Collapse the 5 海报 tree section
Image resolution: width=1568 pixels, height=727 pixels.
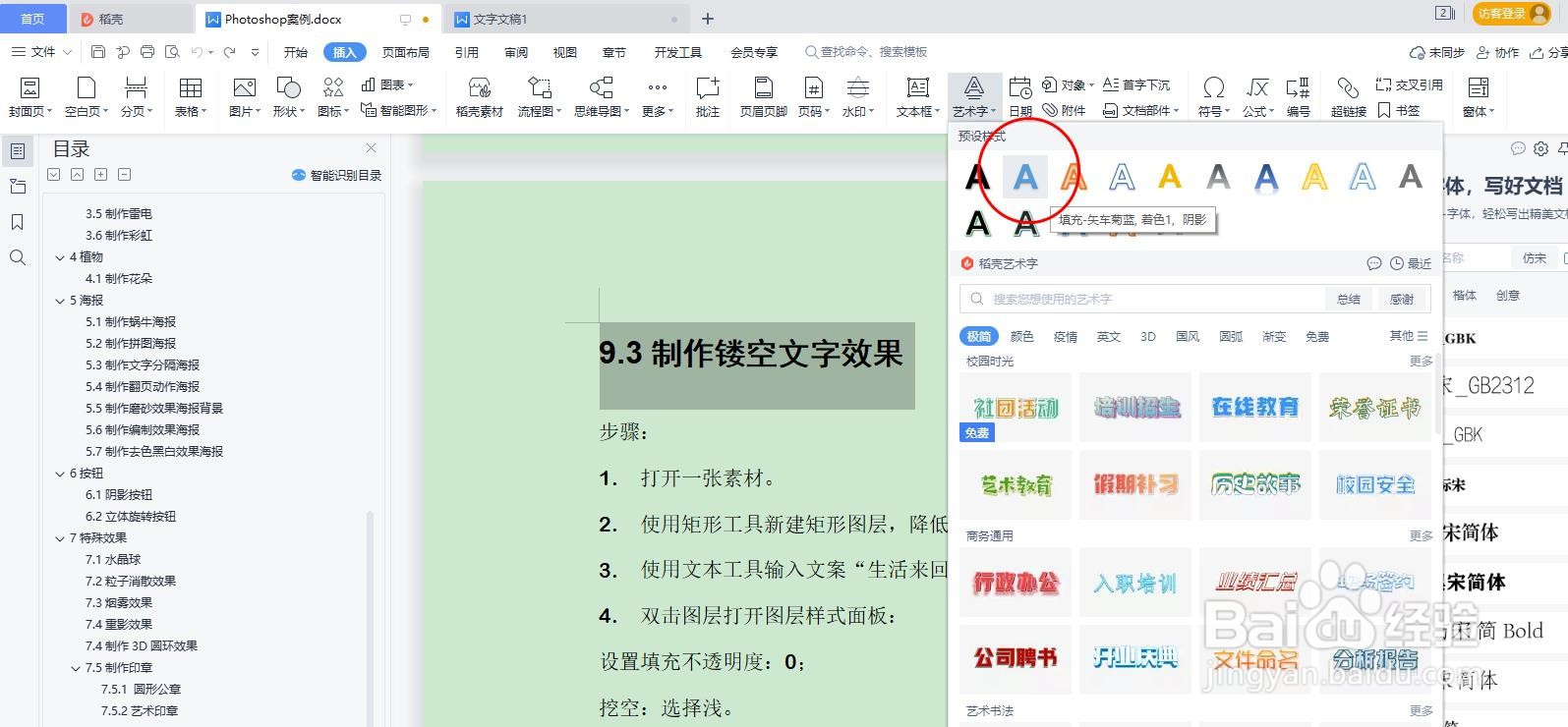pyautogui.click(x=60, y=301)
